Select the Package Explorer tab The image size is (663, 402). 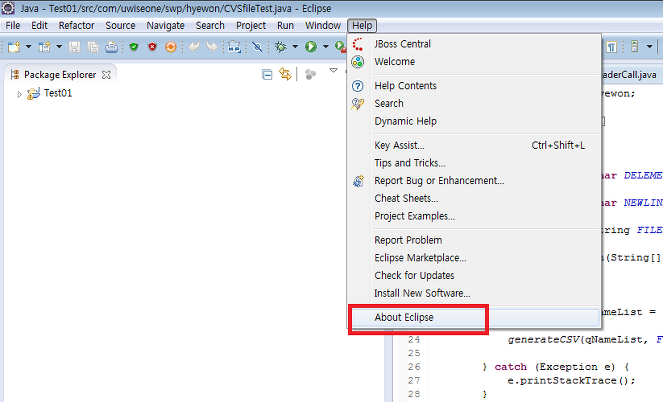[x=60, y=75]
